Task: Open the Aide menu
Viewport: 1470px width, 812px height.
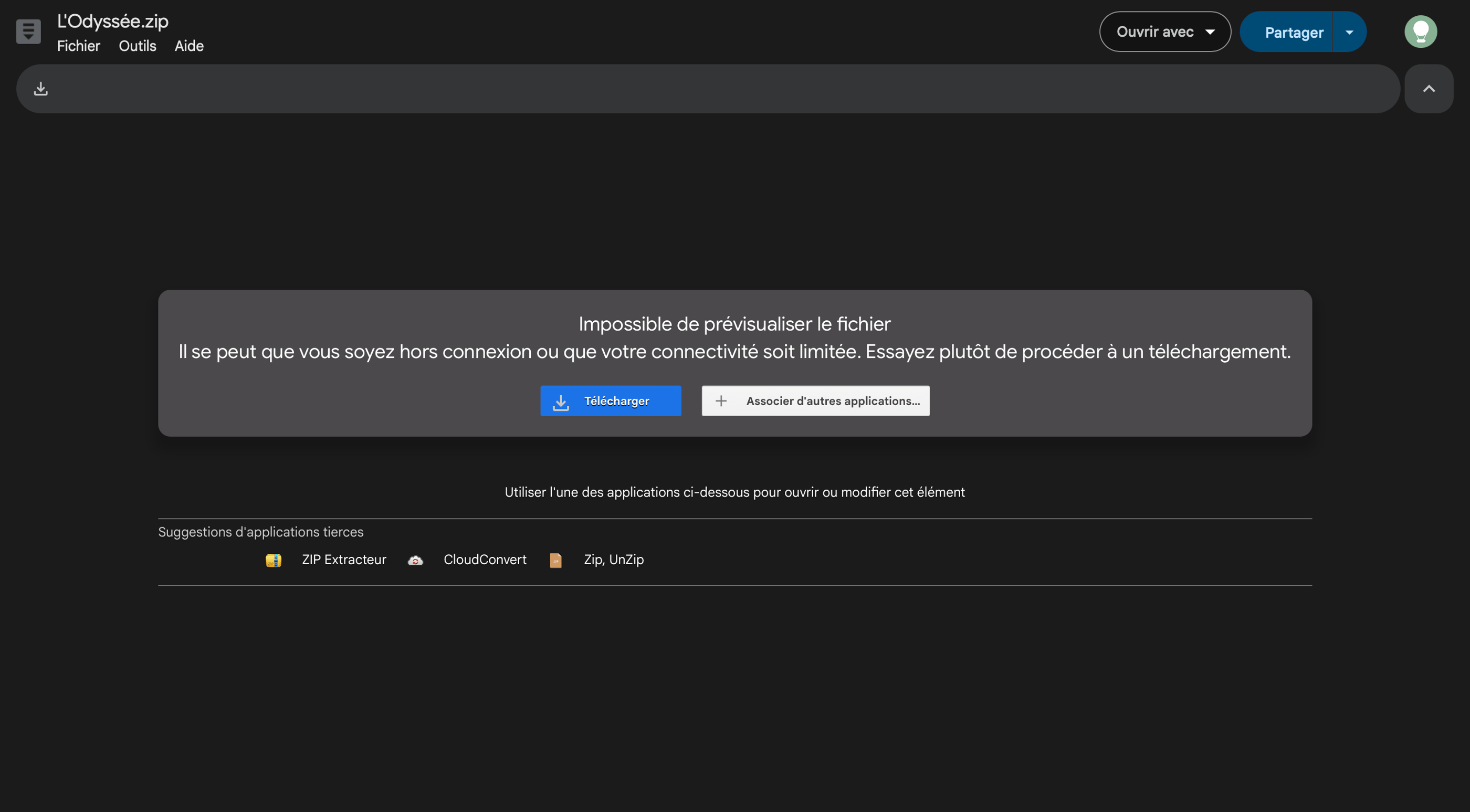Action: tap(189, 46)
